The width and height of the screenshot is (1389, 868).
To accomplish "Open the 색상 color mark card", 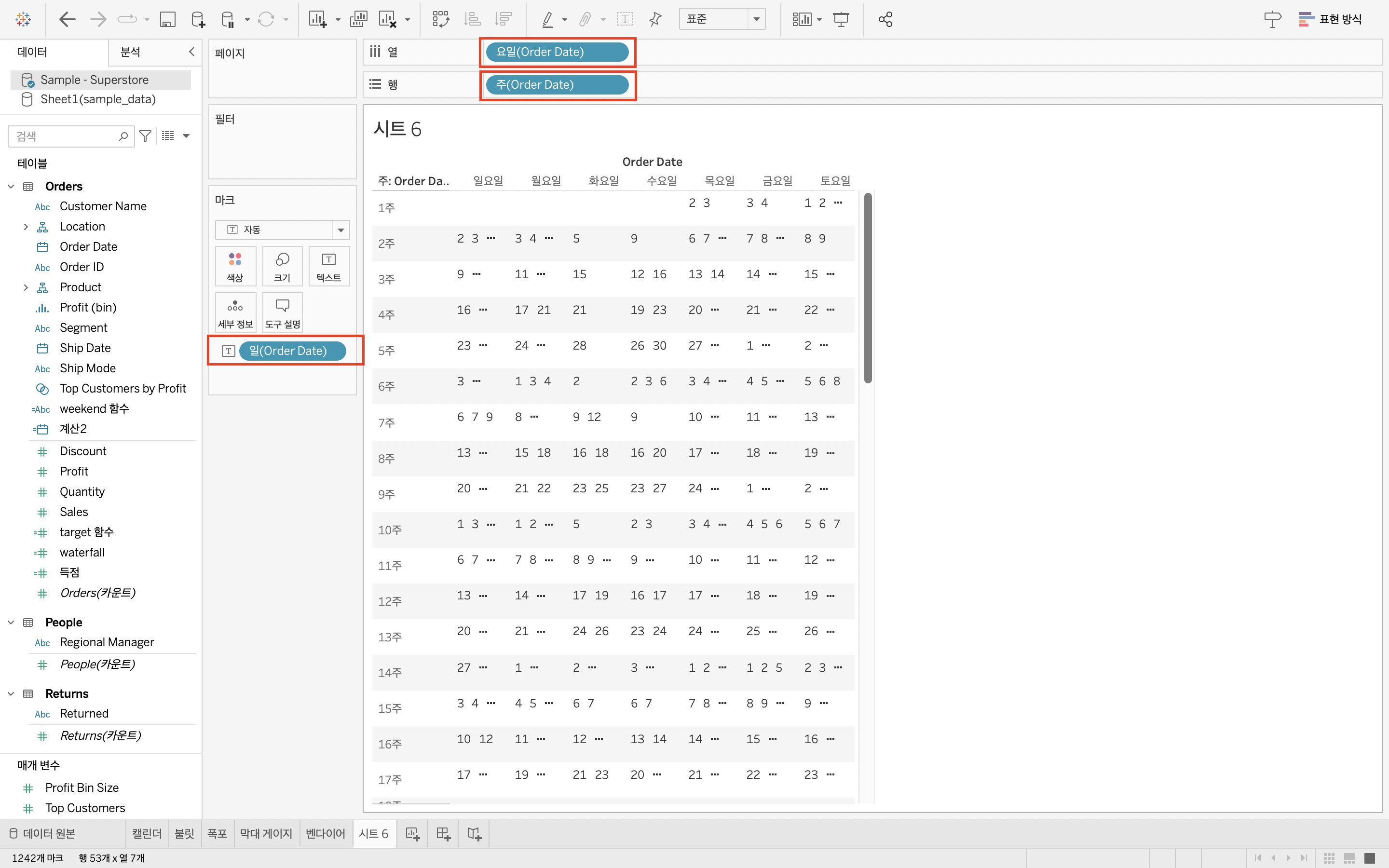I will point(235,266).
